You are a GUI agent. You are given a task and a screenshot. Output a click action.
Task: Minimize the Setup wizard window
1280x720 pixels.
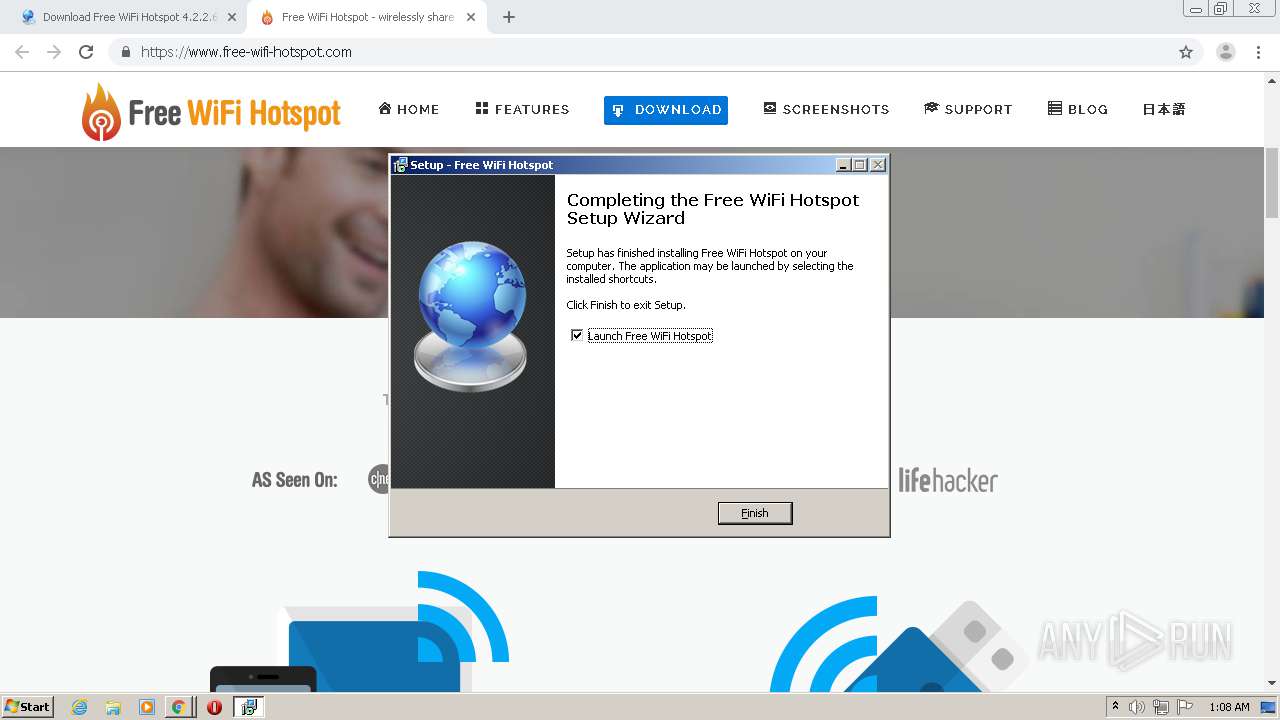[843, 165]
